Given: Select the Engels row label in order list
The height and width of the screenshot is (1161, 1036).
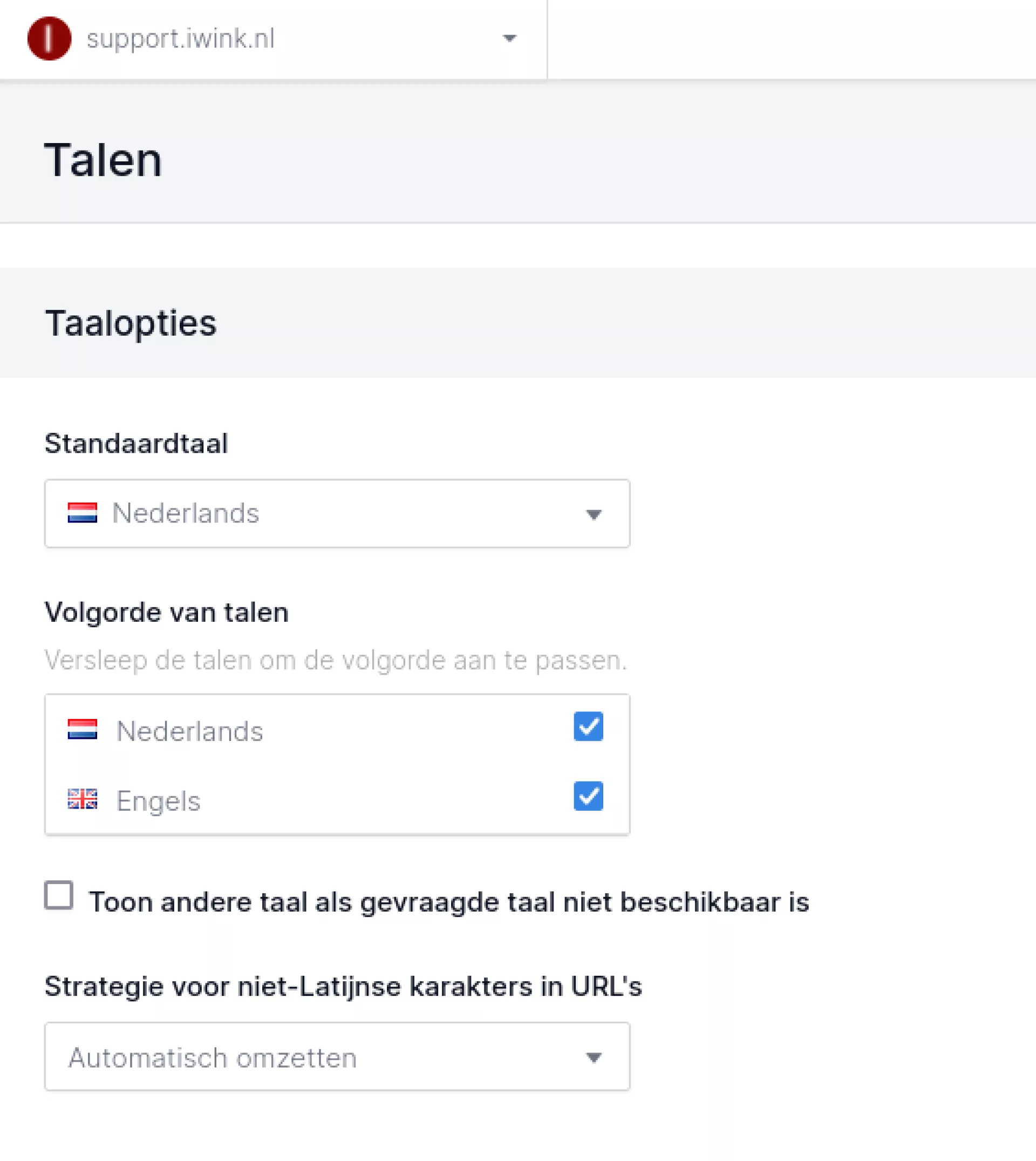Looking at the screenshot, I should pyautogui.click(x=158, y=801).
